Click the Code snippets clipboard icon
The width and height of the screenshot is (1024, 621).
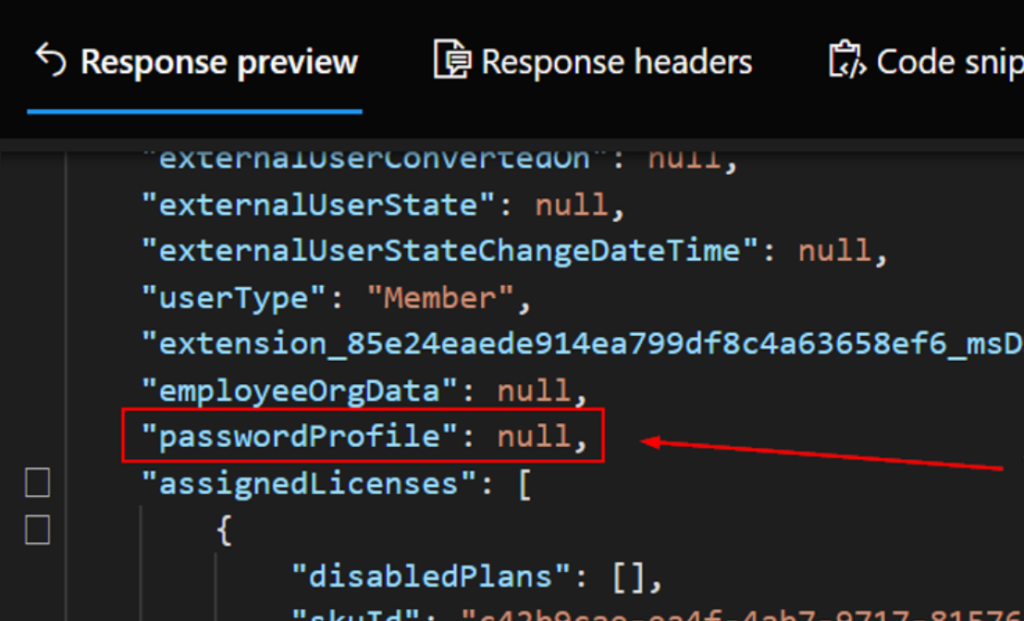(x=846, y=60)
